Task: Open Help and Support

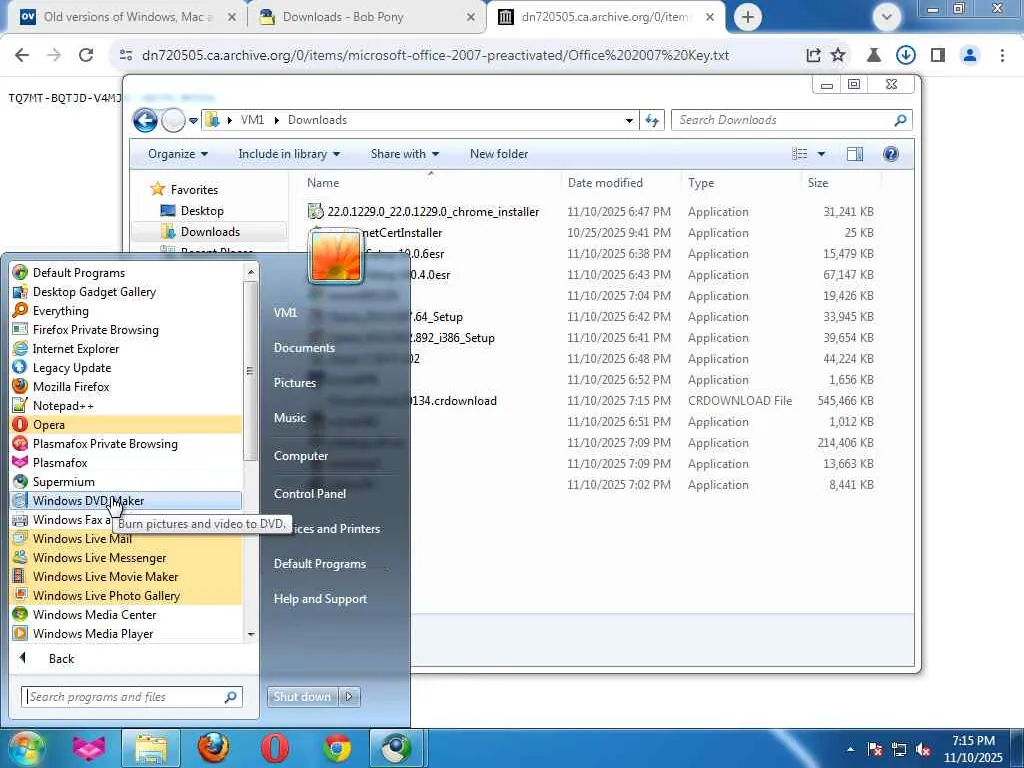Action: 320,598
